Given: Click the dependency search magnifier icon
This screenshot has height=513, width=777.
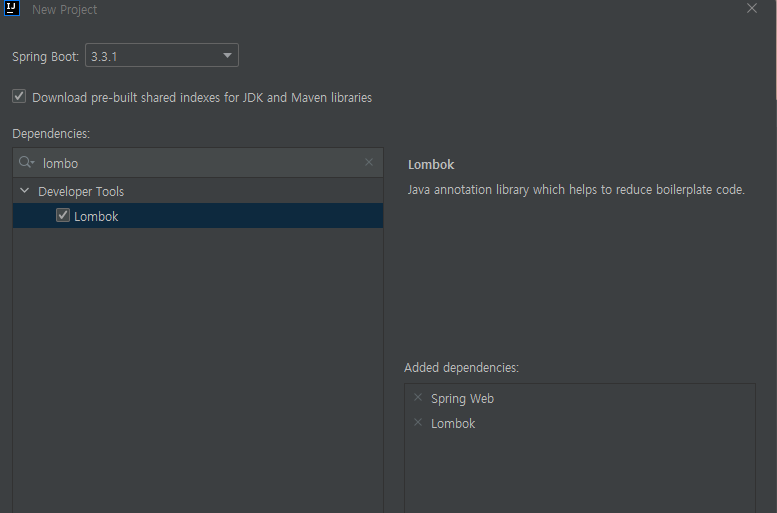Looking at the screenshot, I should (x=26, y=162).
